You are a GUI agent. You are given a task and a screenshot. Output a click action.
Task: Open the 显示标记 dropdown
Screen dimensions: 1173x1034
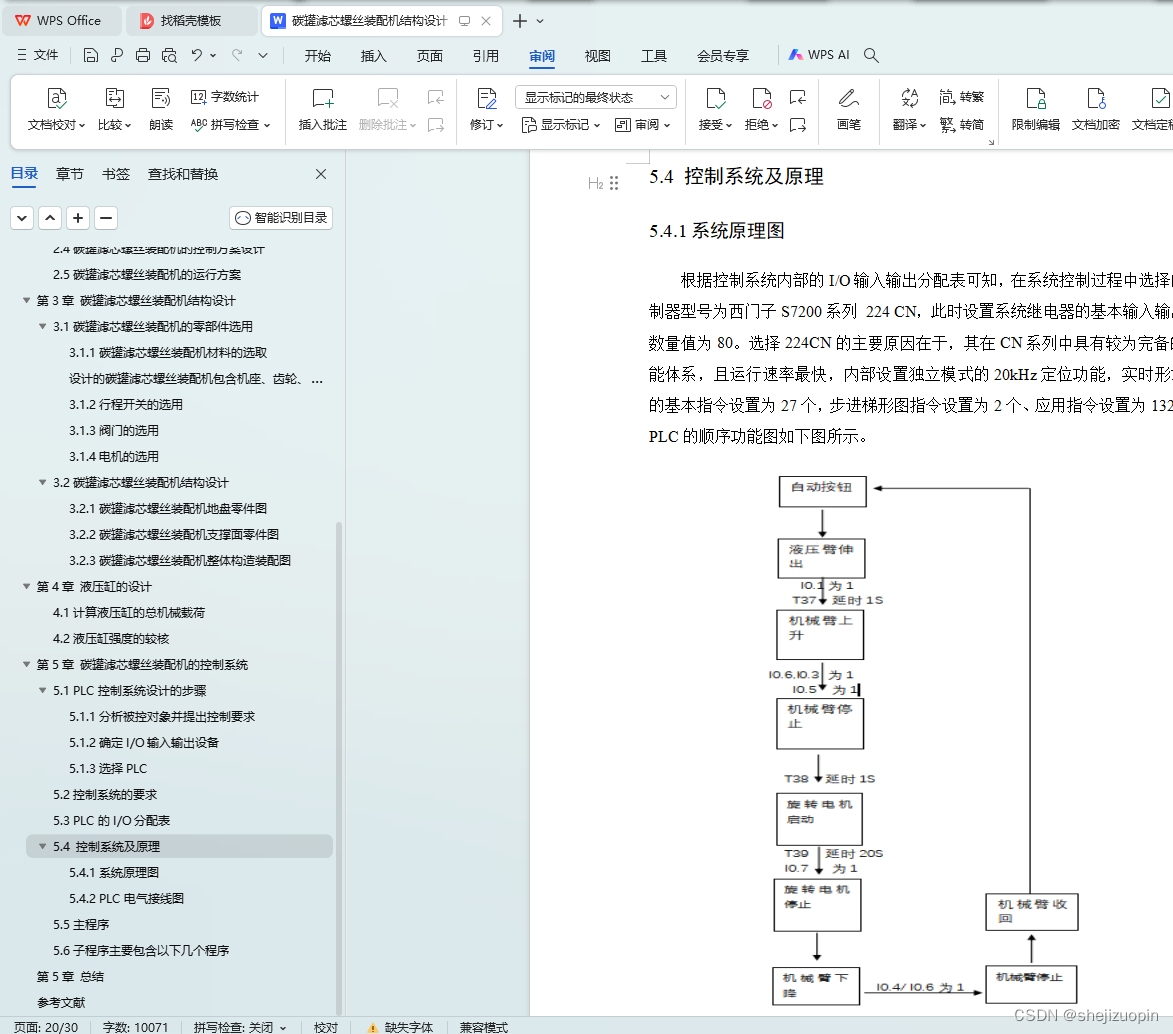pyautogui.click(x=561, y=124)
